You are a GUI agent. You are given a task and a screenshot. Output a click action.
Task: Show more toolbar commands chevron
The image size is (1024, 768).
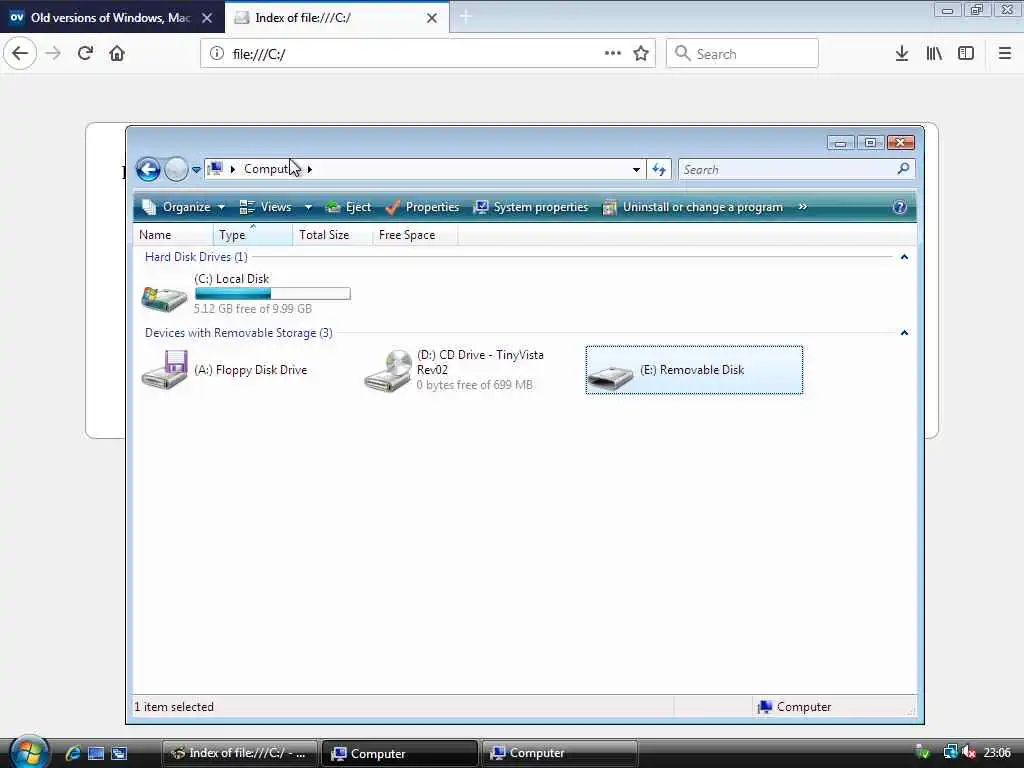pos(803,207)
